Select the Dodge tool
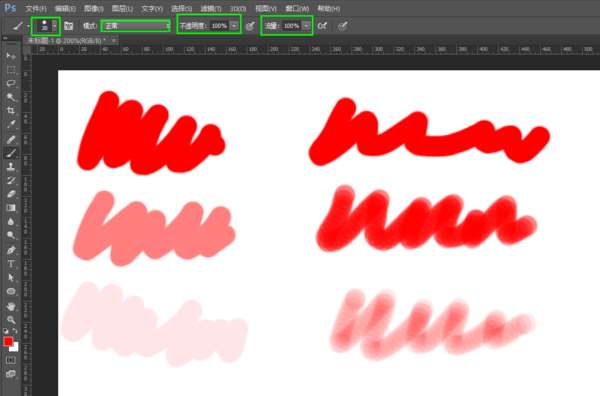600x396 pixels. point(11,235)
